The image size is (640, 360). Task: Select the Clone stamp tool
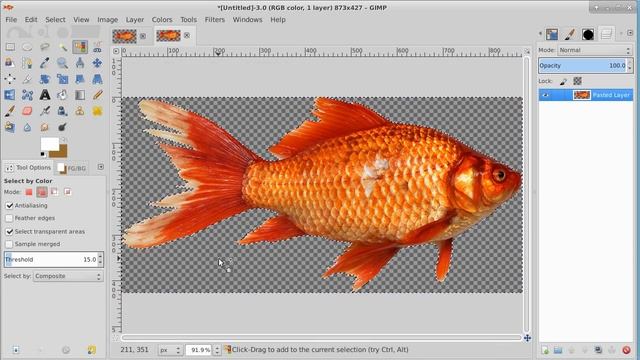click(80, 111)
